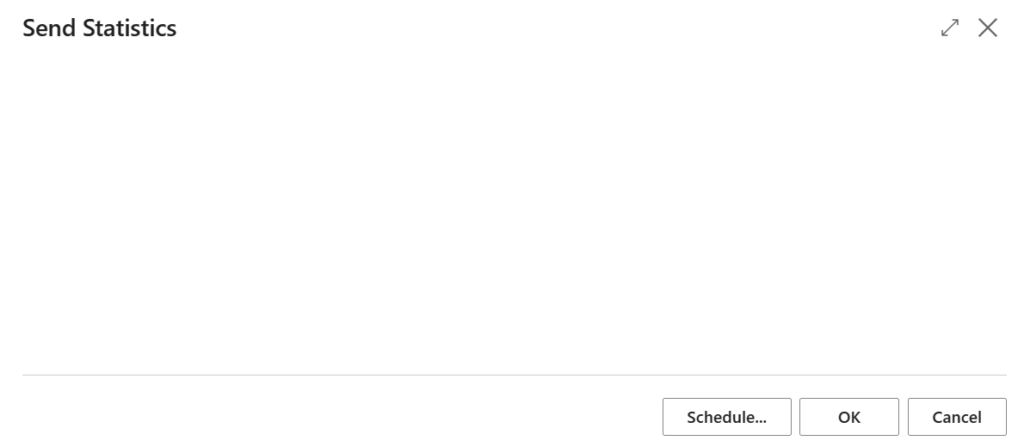Confirm with the OK button

[849, 417]
